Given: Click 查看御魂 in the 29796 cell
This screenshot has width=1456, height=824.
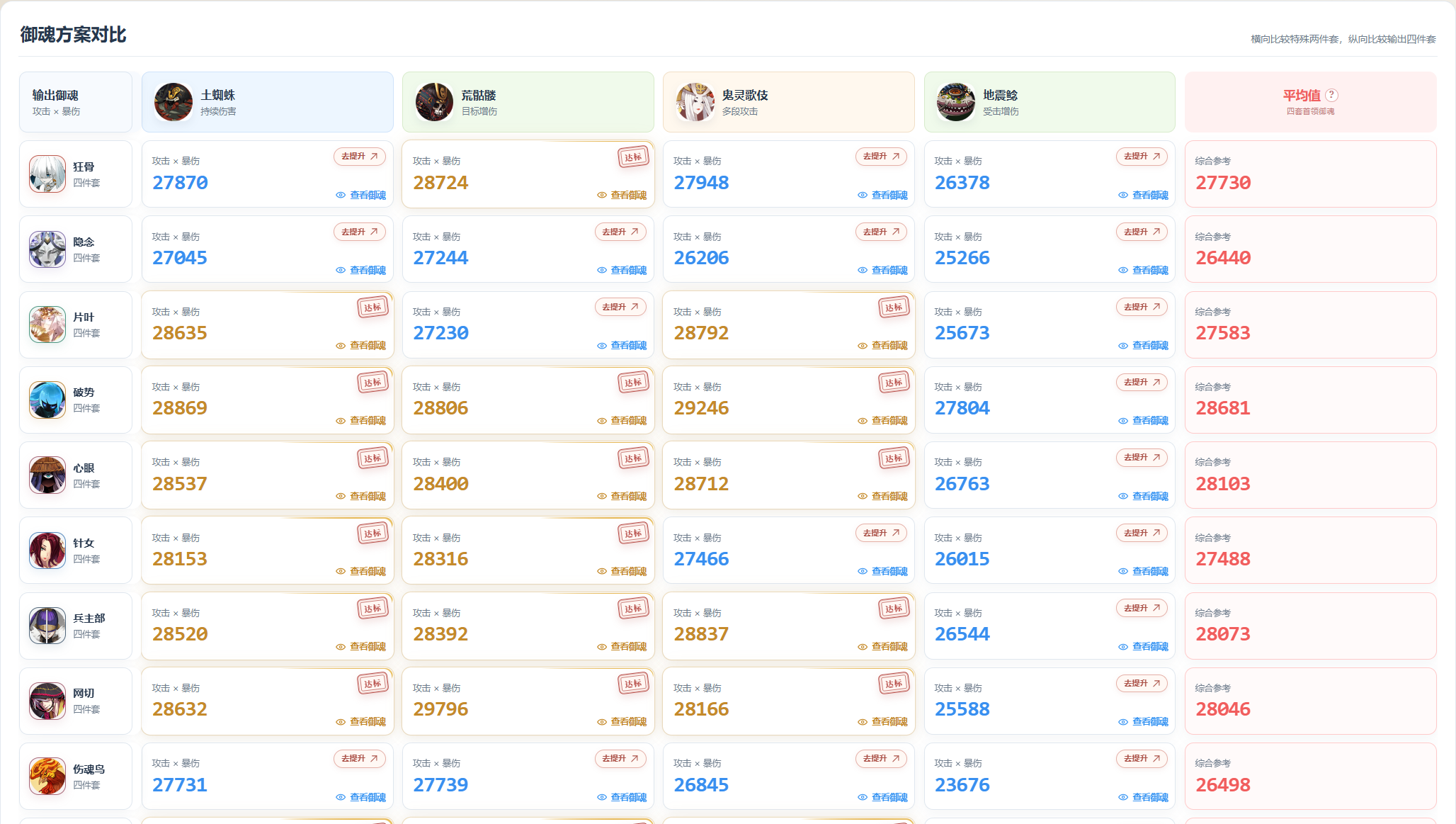Looking at the screenshot, I should (622, 722).
